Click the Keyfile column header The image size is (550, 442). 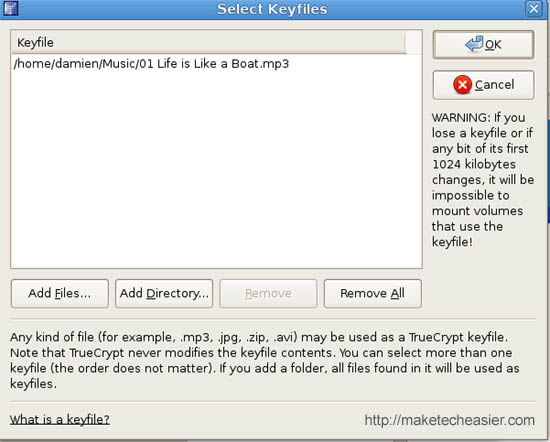coord(209,42)
